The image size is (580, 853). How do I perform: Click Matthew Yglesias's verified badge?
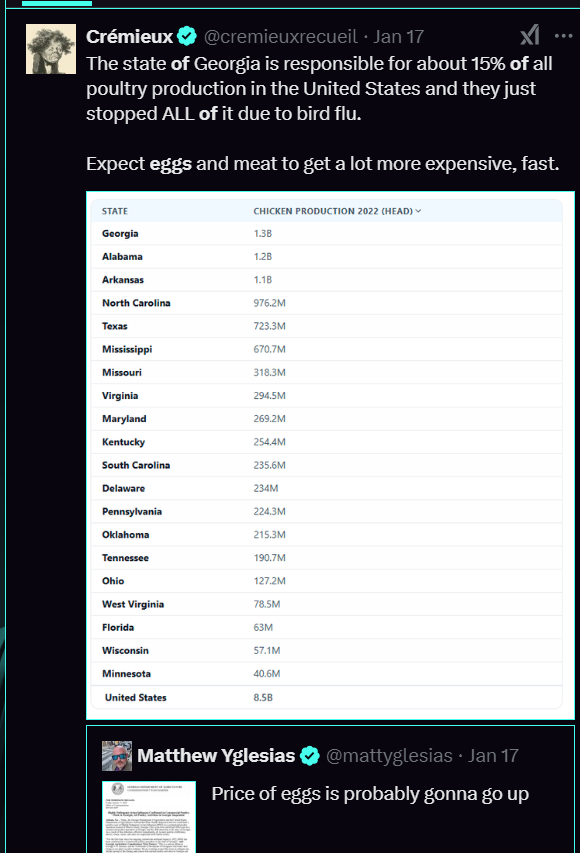tap(310, 756)
